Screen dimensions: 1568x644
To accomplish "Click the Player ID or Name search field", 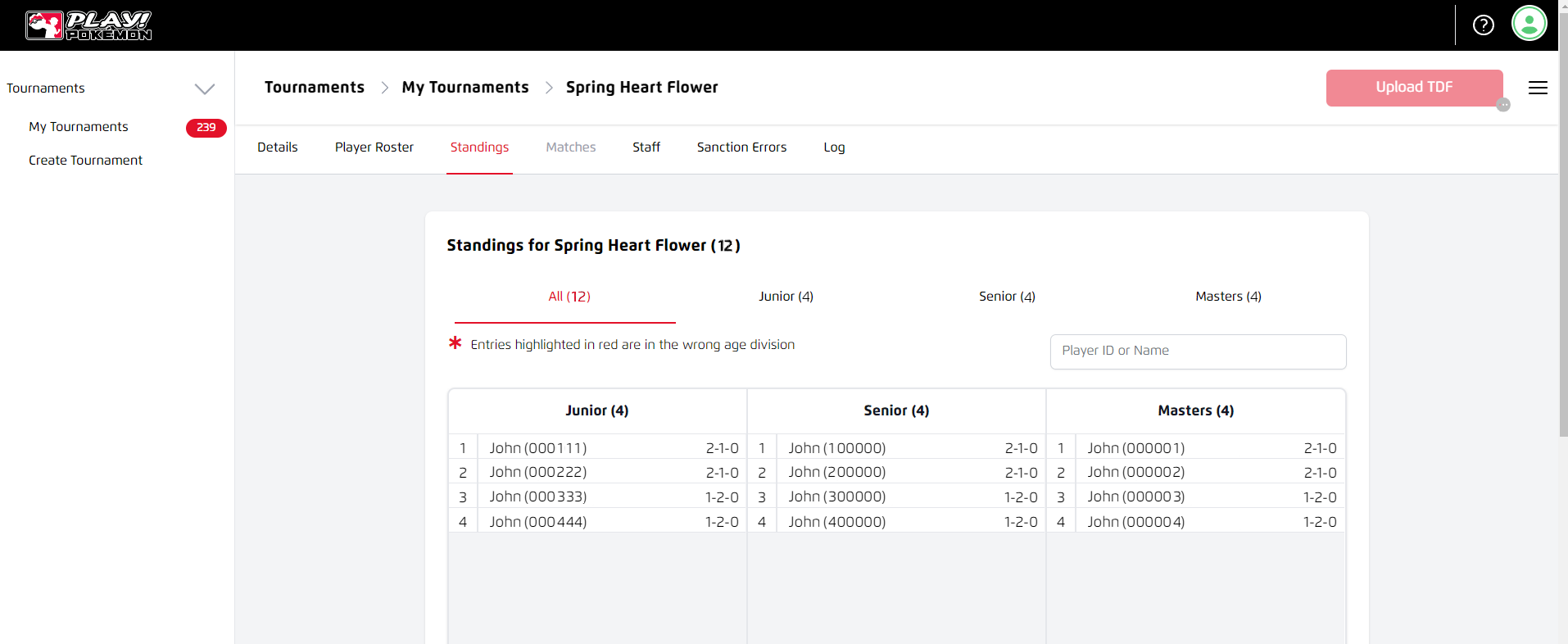I will [x=1197, y=351].
